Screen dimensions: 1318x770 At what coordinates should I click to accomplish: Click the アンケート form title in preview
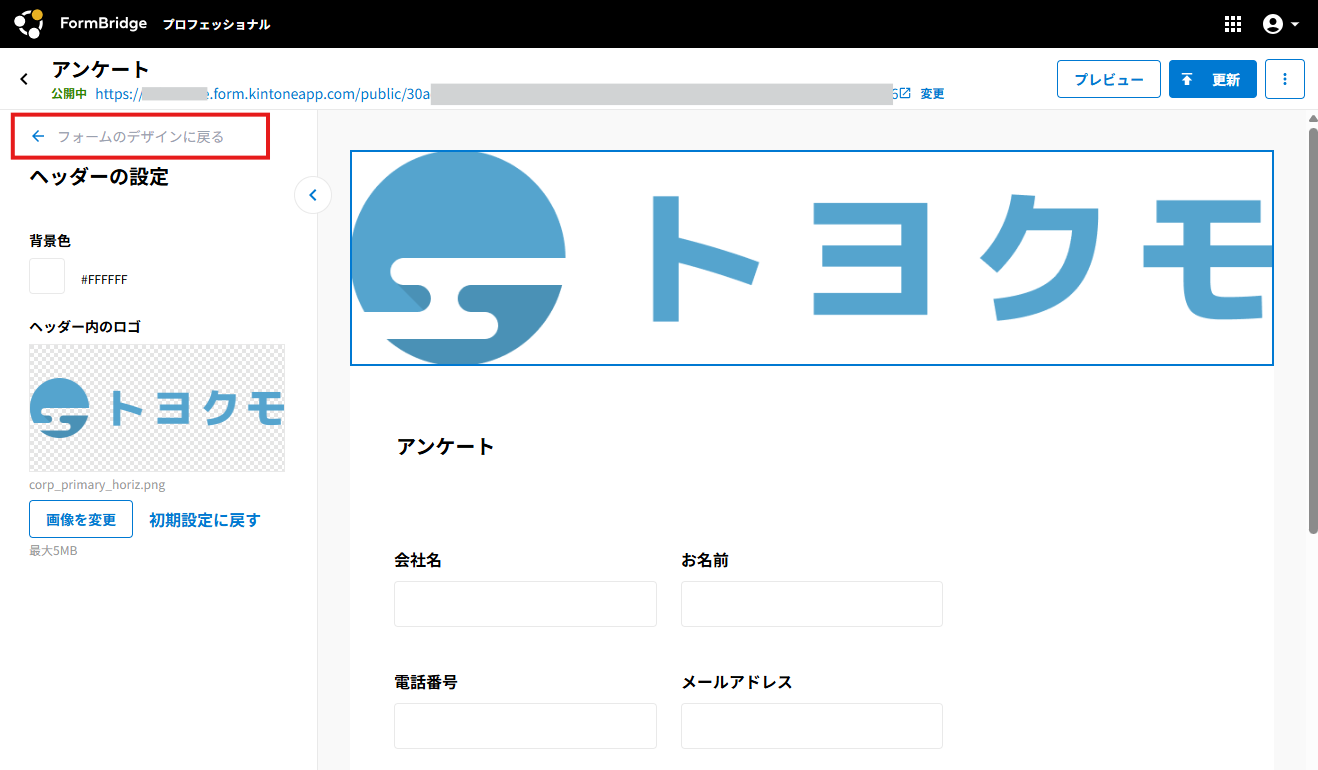tap(445, 446)
